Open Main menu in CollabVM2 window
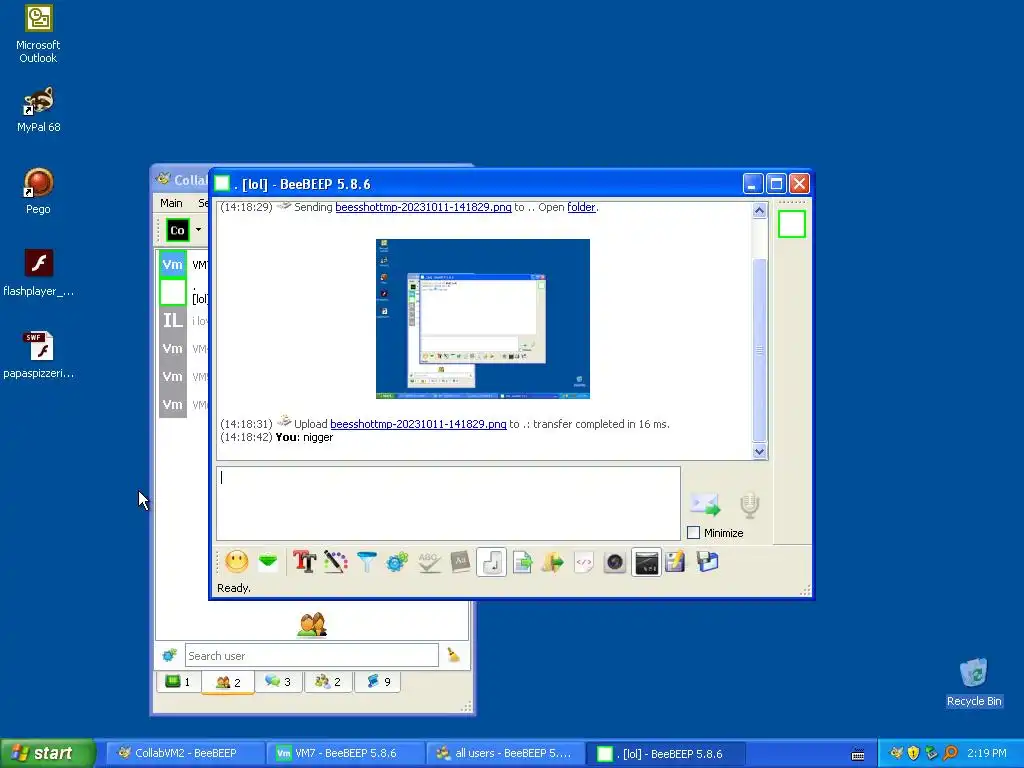This screenshot has width=1024, height=768. click(x=171, y=203)
